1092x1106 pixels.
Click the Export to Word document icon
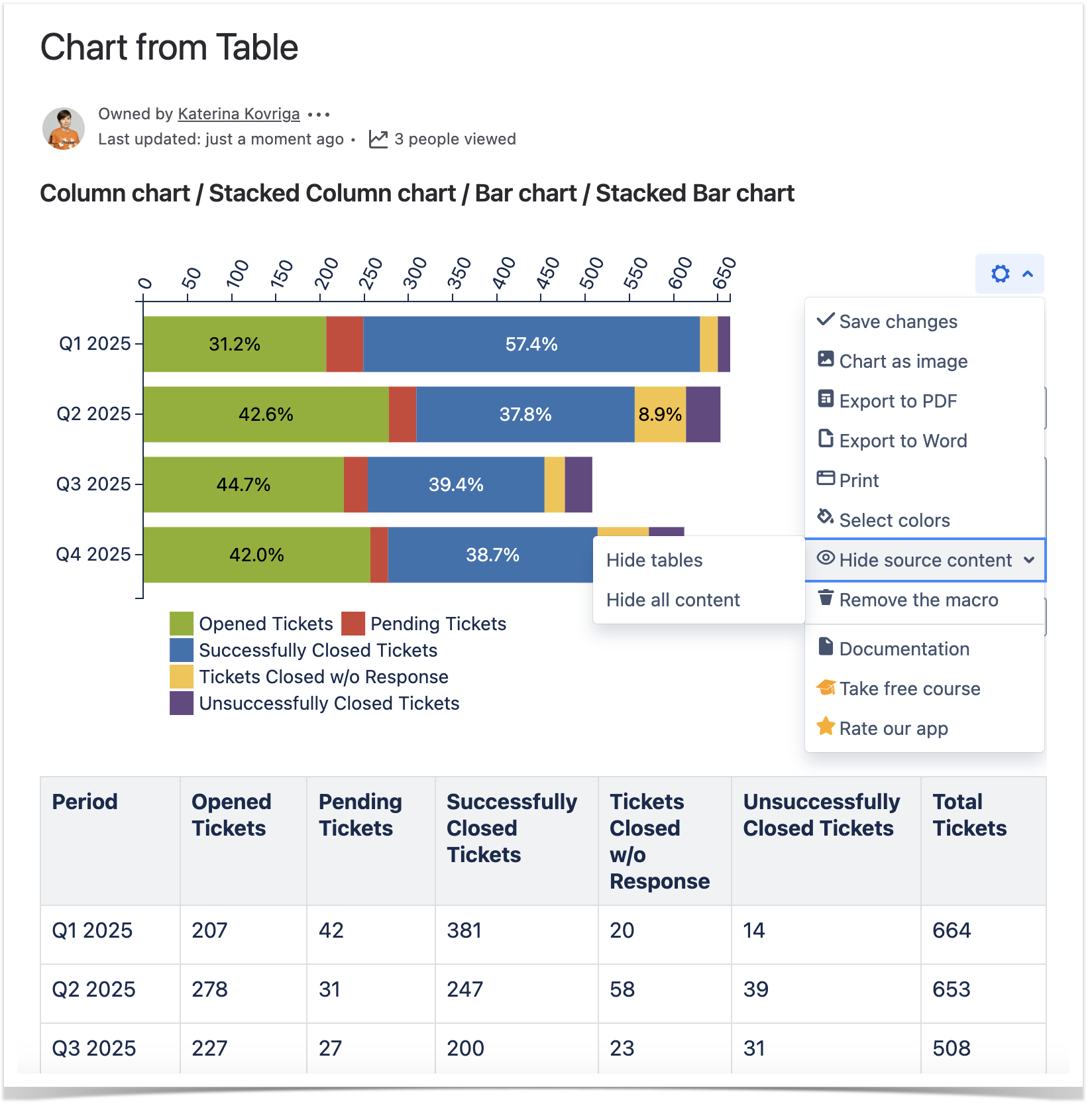coord(826,439)
